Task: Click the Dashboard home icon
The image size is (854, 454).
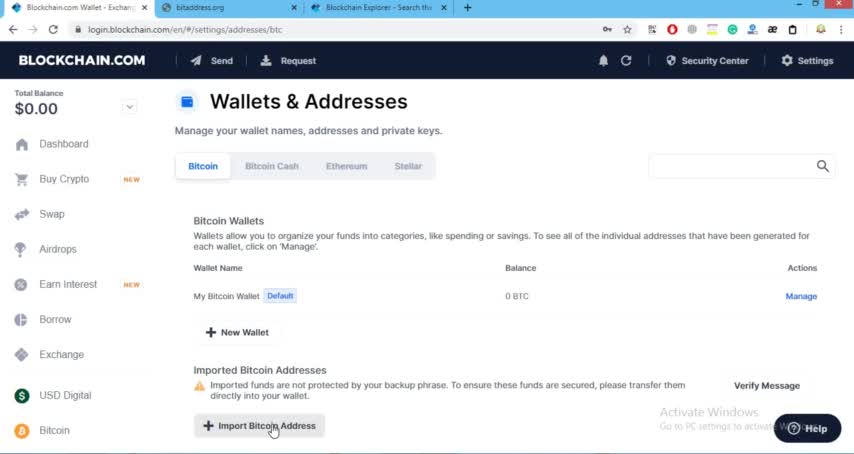Action: 22,144
